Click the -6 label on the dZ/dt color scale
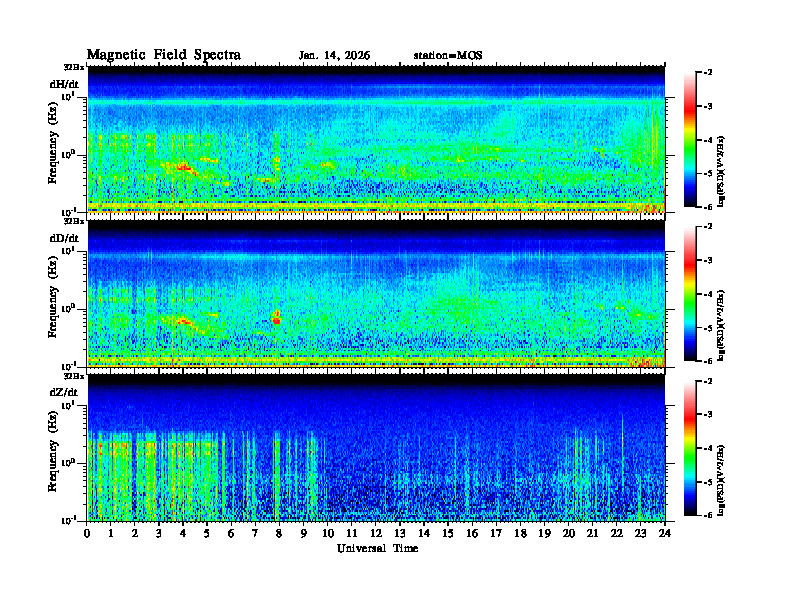 (707, 515)
